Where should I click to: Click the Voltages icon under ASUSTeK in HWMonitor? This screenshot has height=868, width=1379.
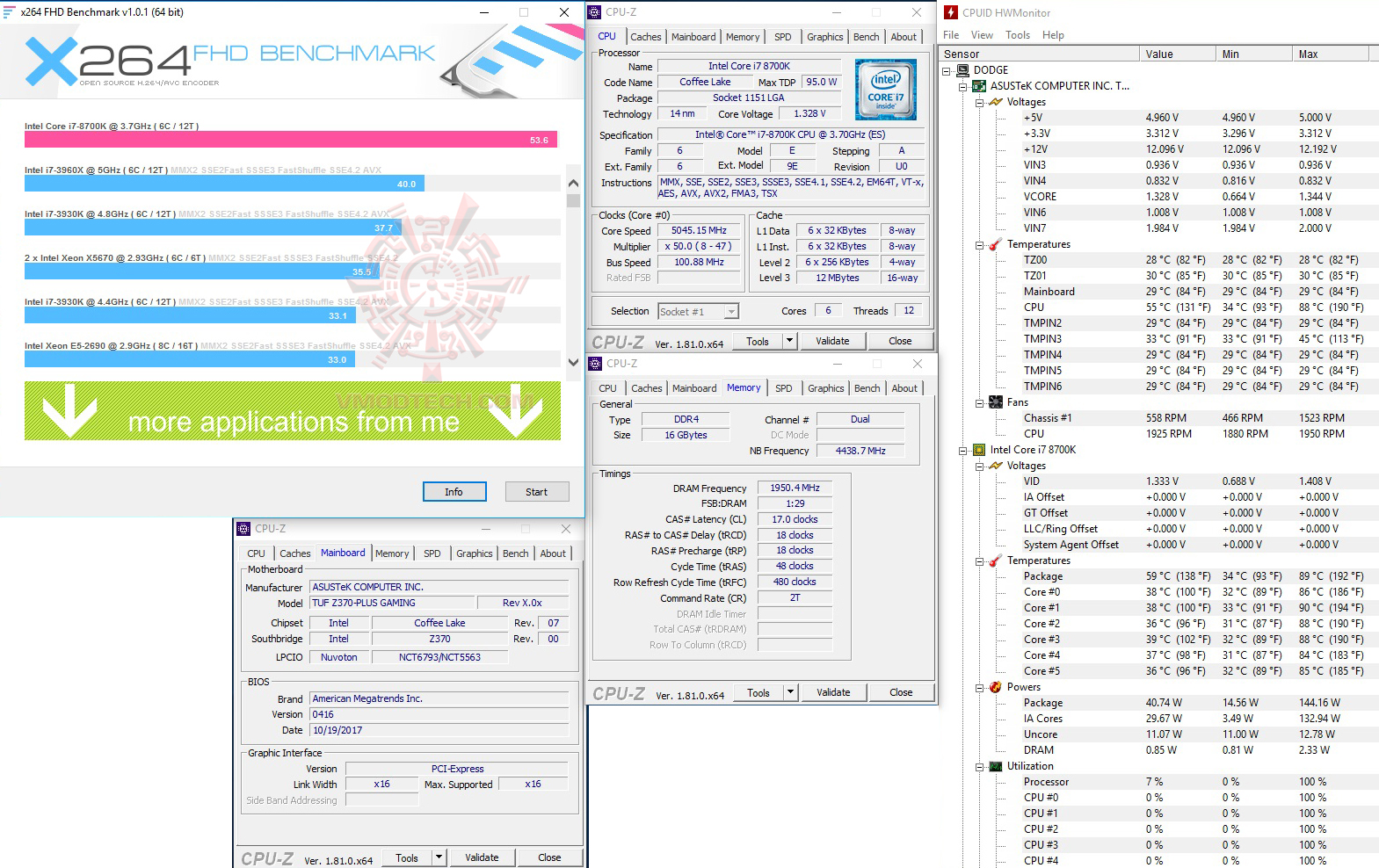(x=996, y=102)
